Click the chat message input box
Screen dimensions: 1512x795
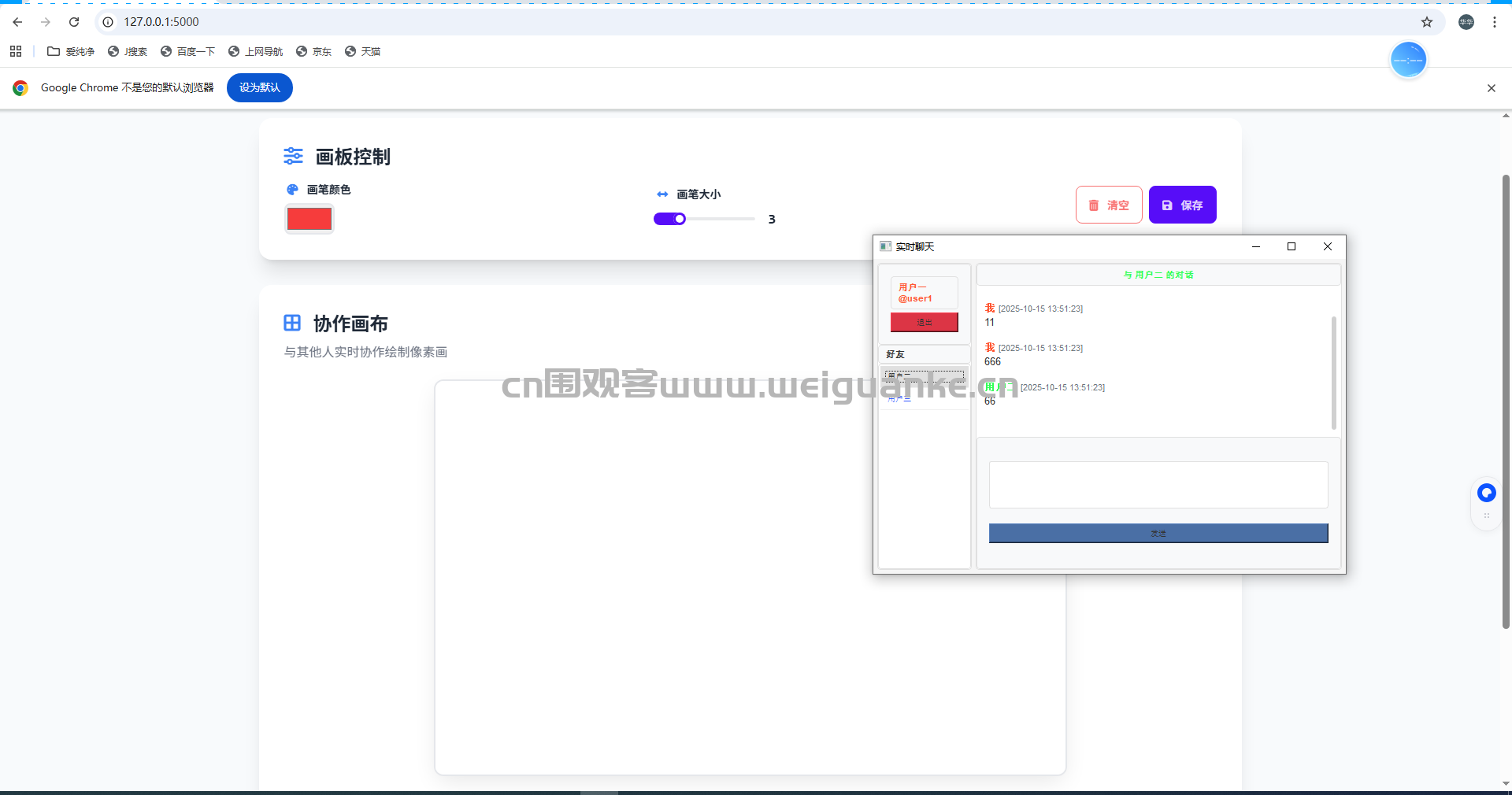point(1158,485)
